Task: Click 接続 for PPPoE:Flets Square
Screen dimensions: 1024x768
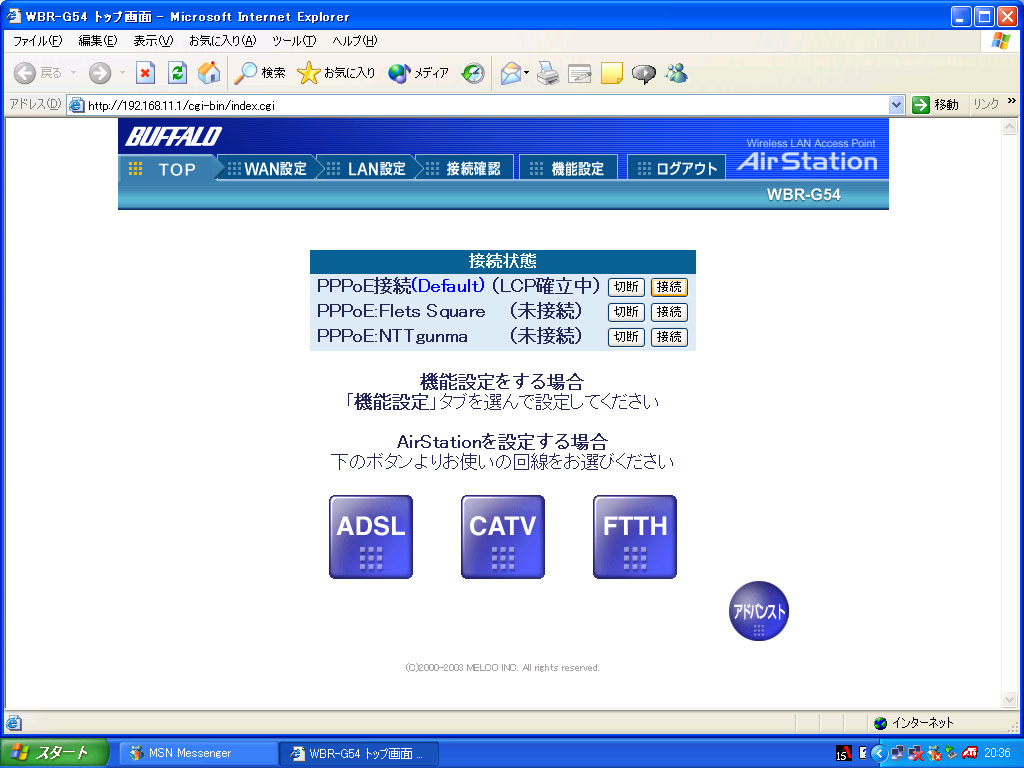Action: [669, 312]
